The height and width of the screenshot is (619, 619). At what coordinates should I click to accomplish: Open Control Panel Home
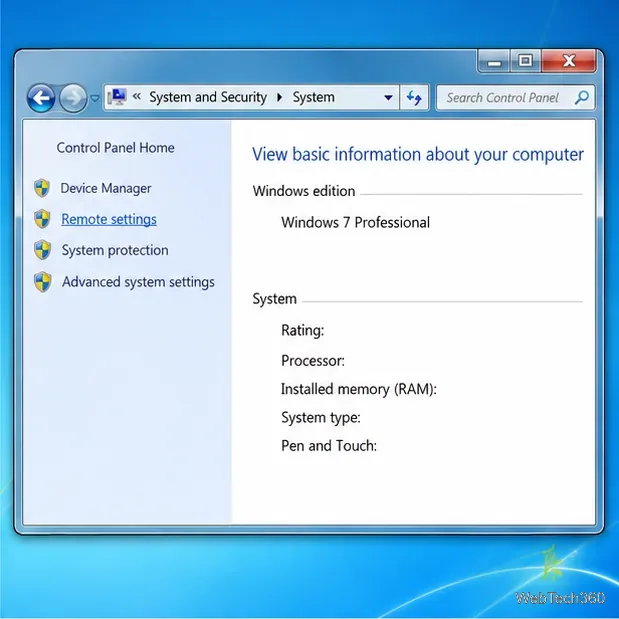click(x=115, y=148)
